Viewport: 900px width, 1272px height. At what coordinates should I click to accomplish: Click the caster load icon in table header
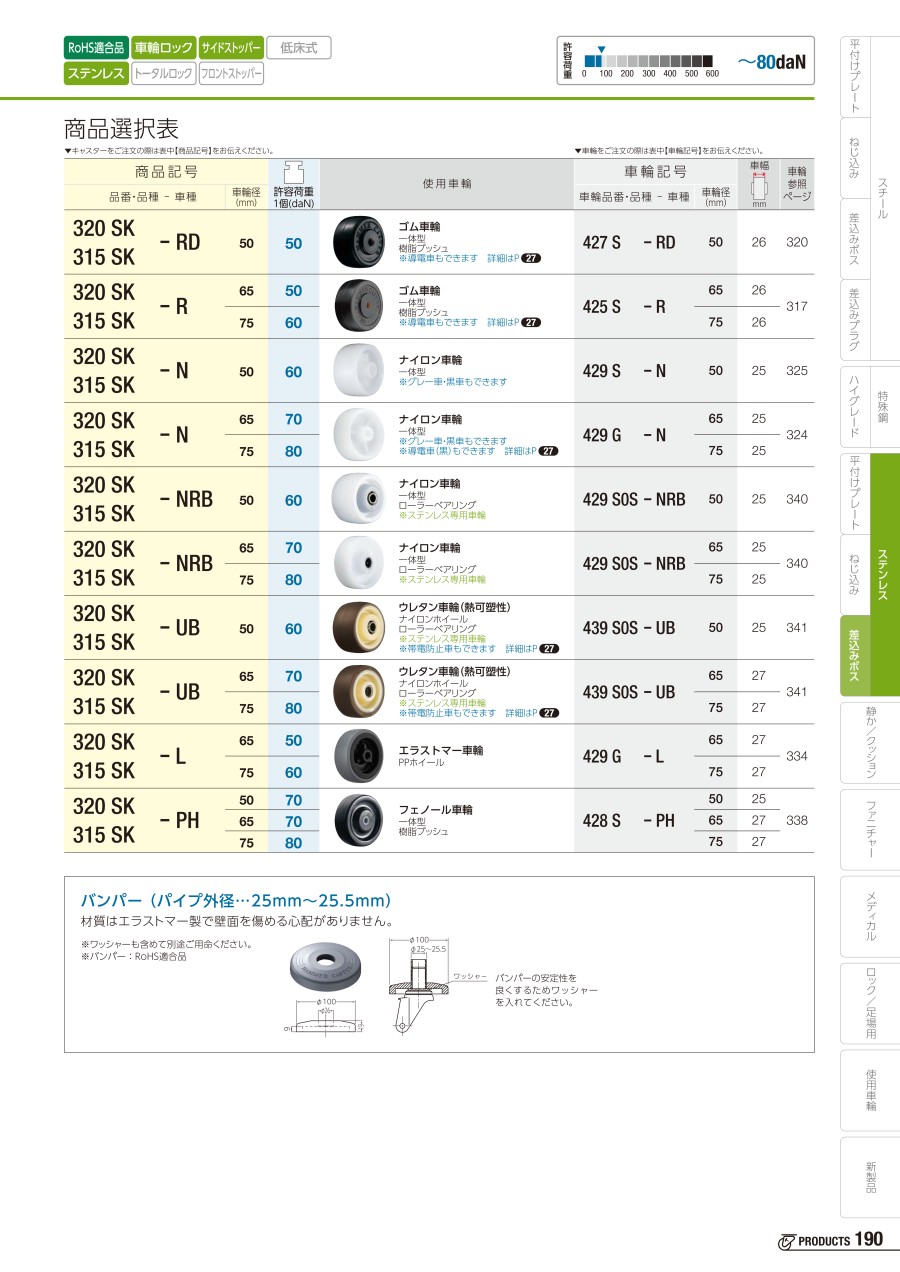point(294,171)
